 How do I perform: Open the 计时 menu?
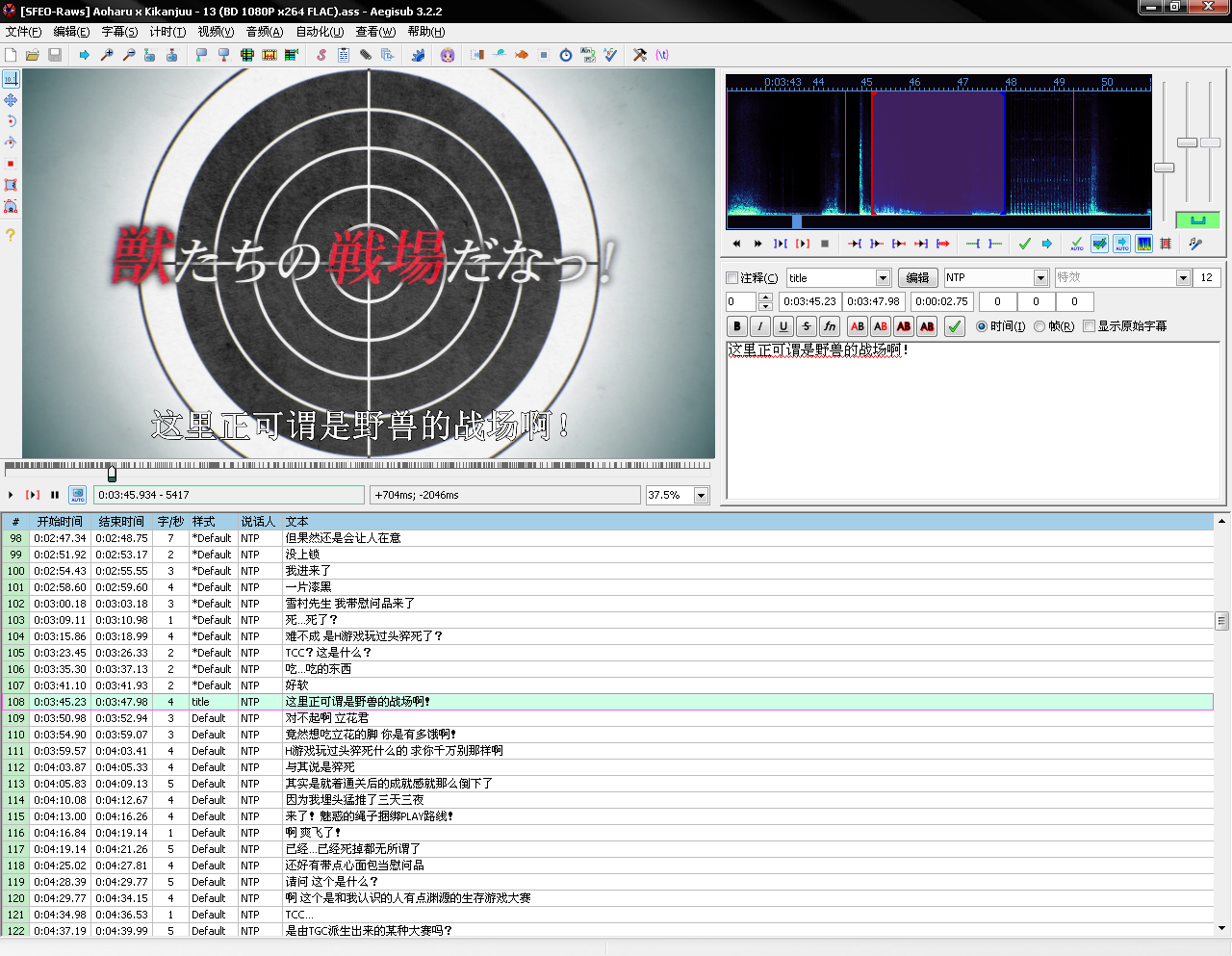[167, 32]
